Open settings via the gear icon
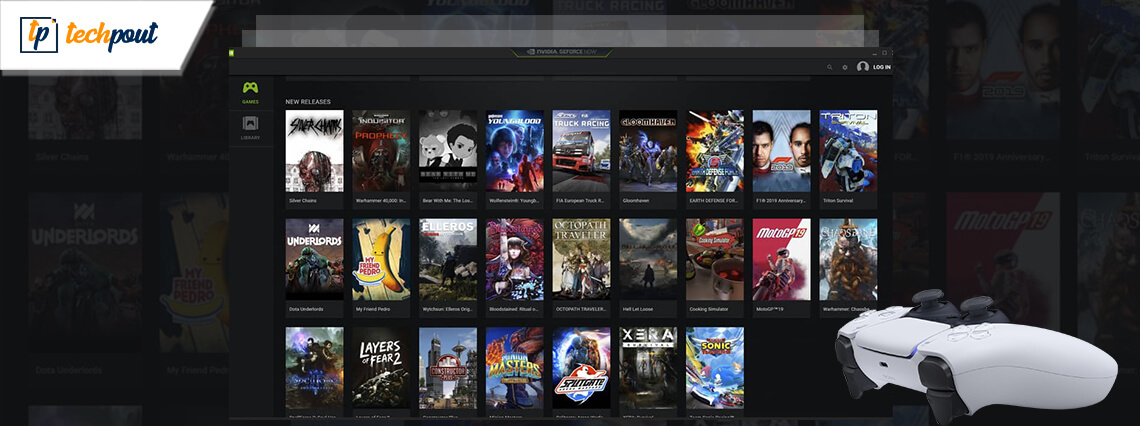Screen dimensions: 1140x426 (x=844, y=67)
